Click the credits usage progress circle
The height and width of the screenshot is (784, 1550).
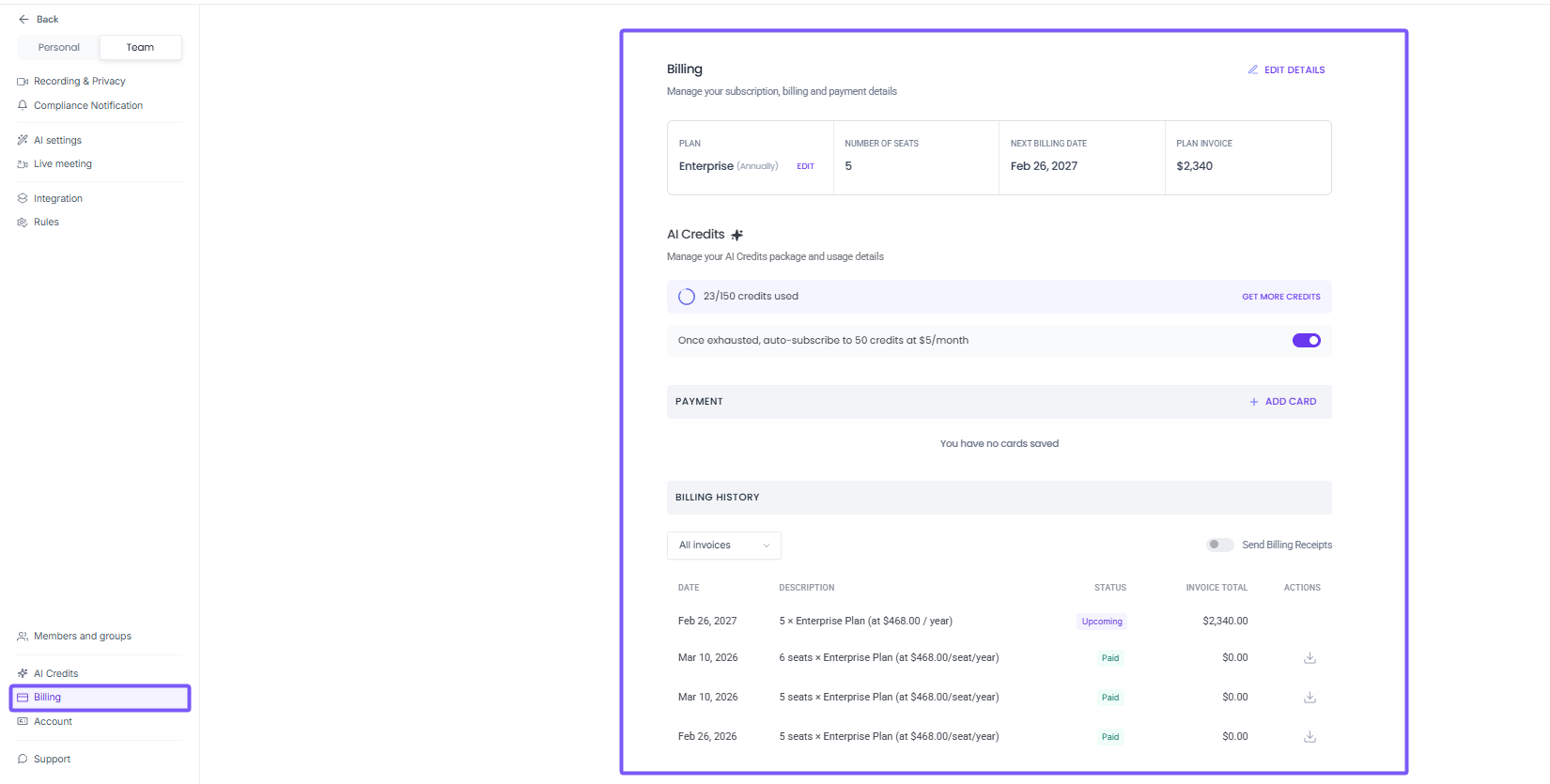pyautogui.click(x=687, y=297)
